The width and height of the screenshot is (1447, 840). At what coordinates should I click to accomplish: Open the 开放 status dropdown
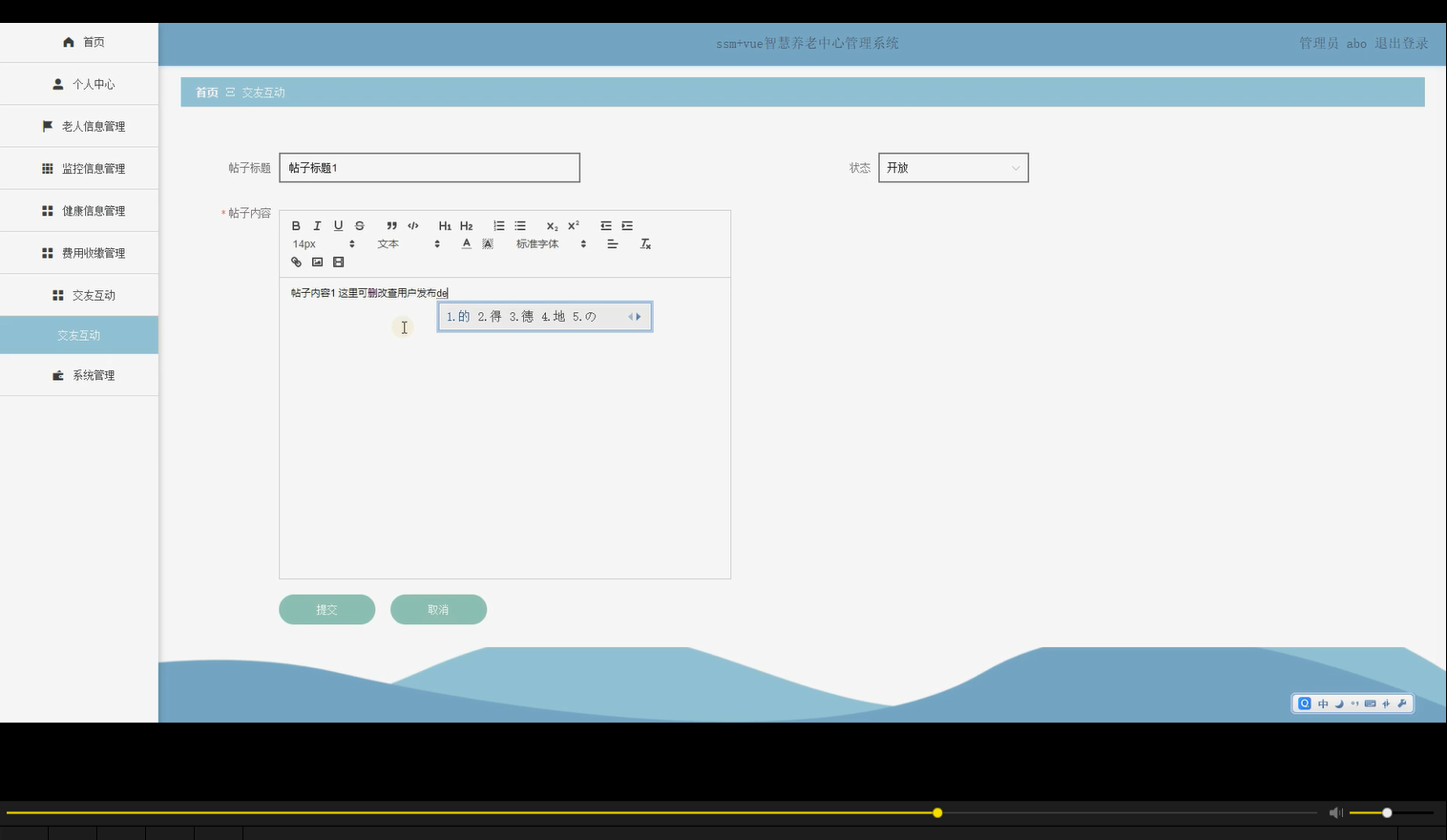pyautogui.click(x=952, y=167)
